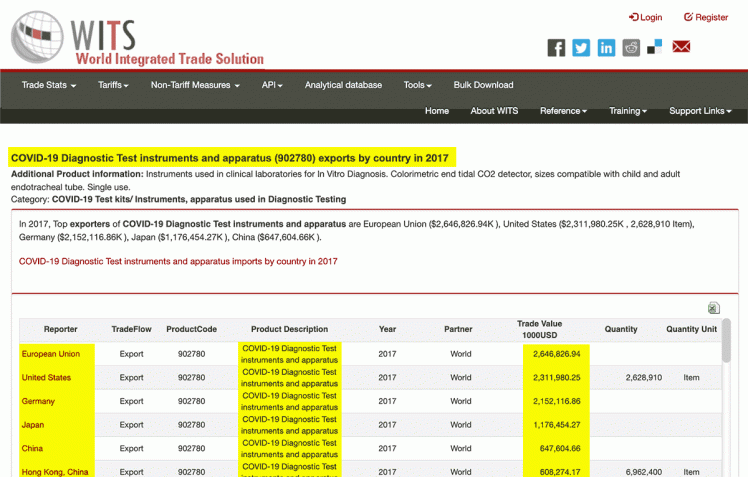The image size is (748, 477).
Task: Share page on Twitter icon
Action: point(581,48)
